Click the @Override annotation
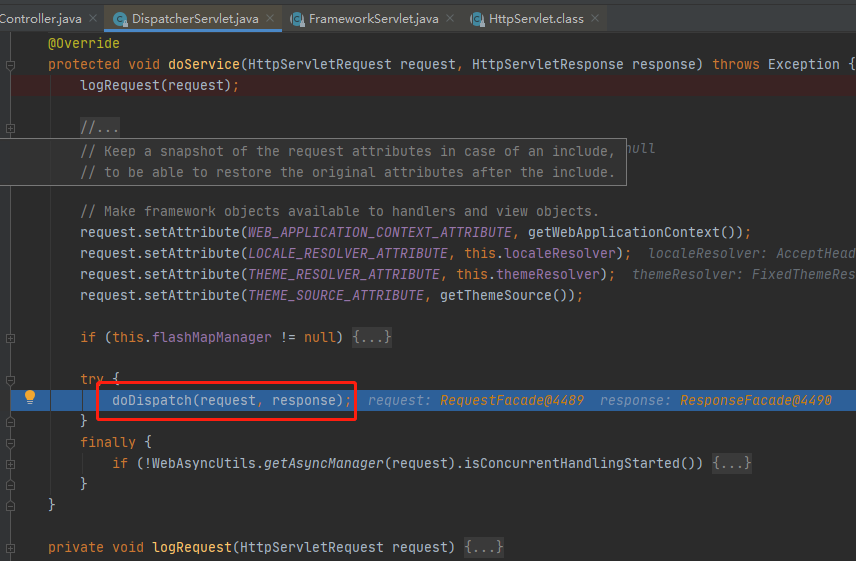 84,43
